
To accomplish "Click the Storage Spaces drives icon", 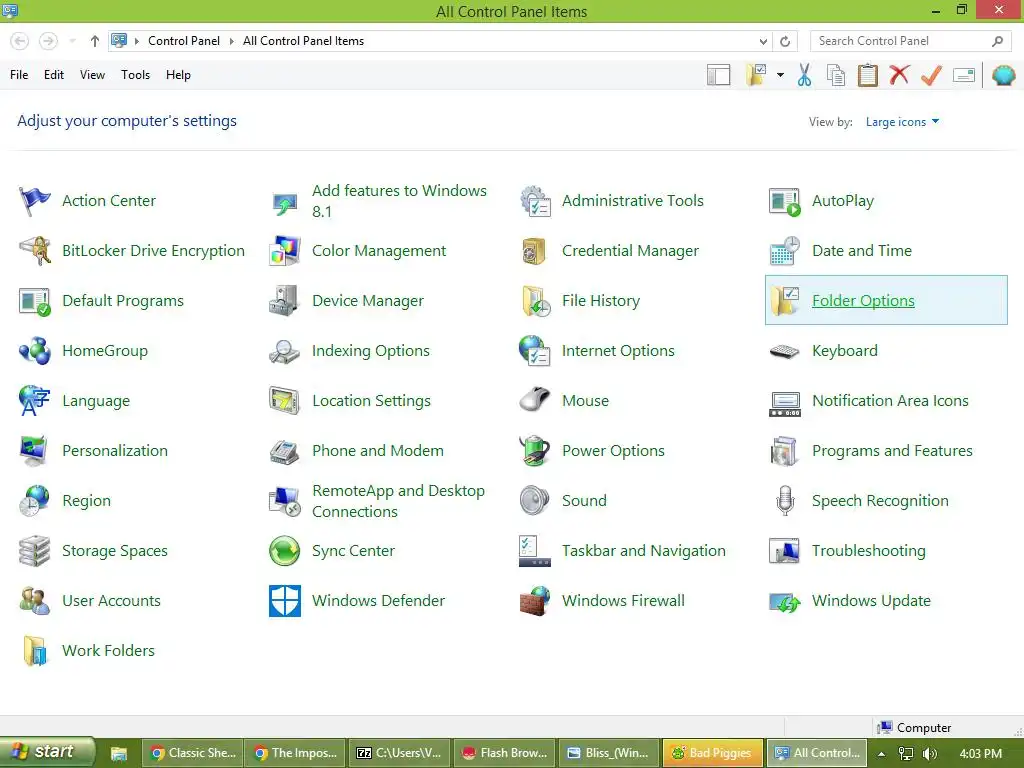I will tap(35, 551).
